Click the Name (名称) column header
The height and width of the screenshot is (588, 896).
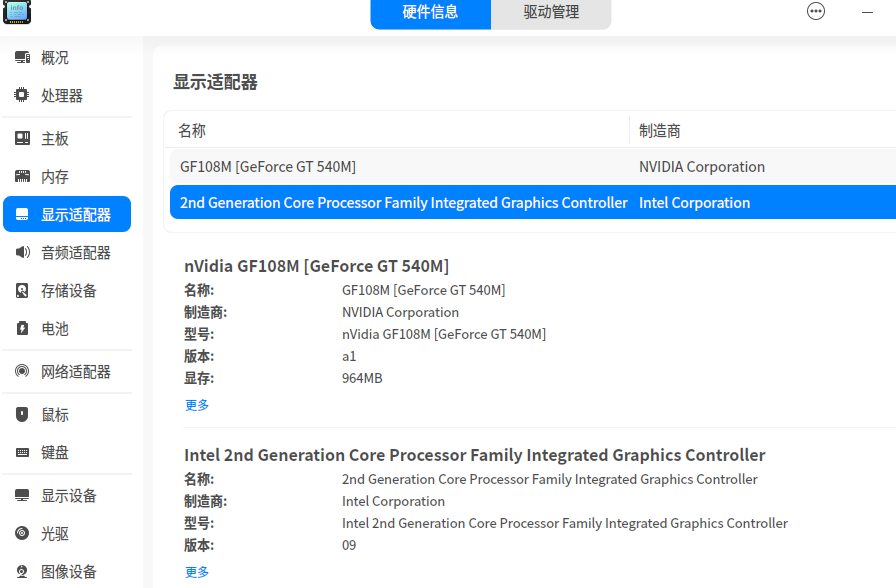192,131
